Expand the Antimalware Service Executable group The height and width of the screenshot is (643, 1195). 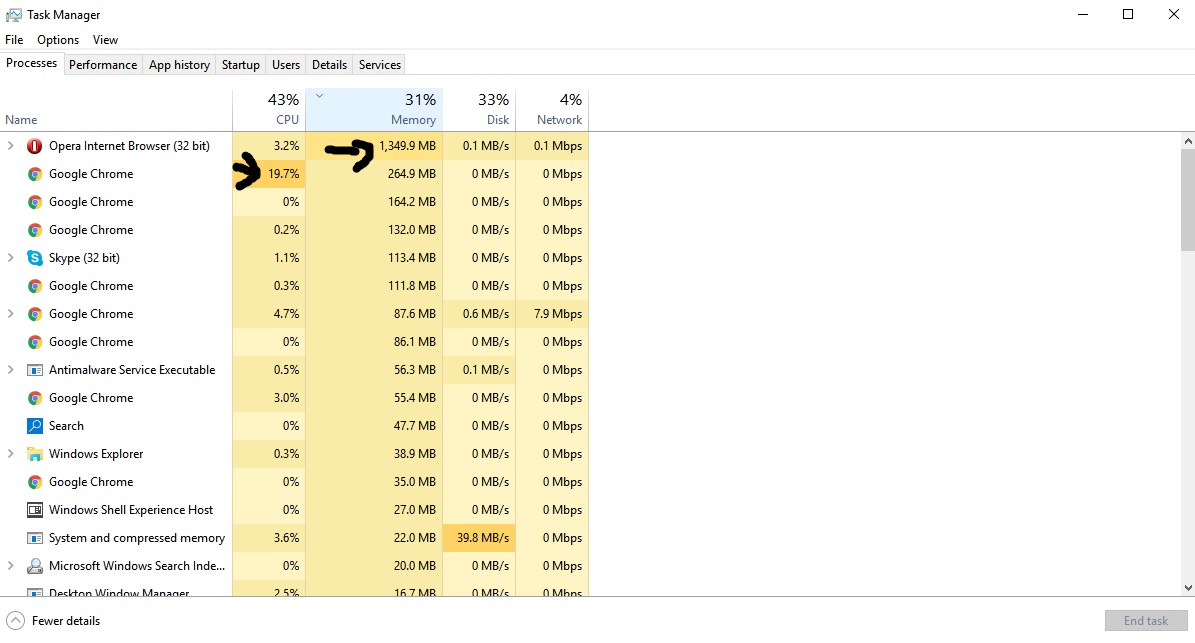point(11,369)
